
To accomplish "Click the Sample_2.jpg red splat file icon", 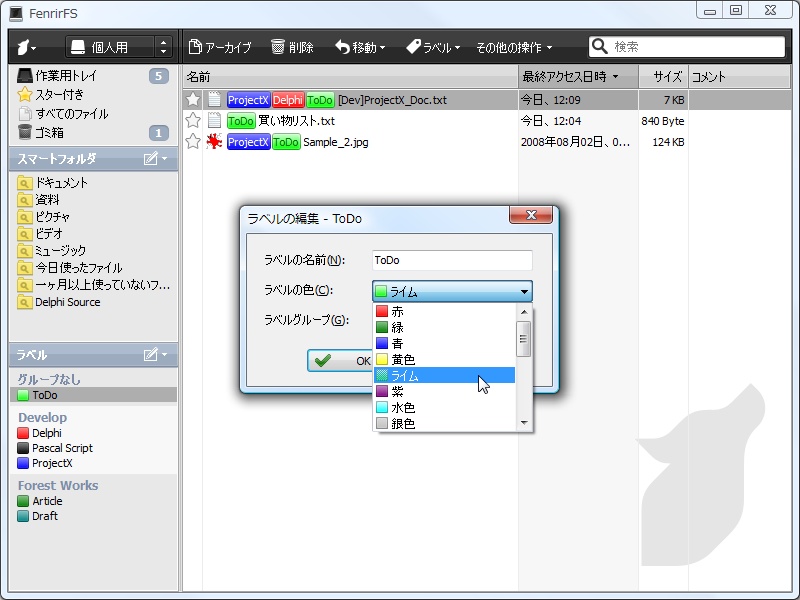I will tap(214, 142).
